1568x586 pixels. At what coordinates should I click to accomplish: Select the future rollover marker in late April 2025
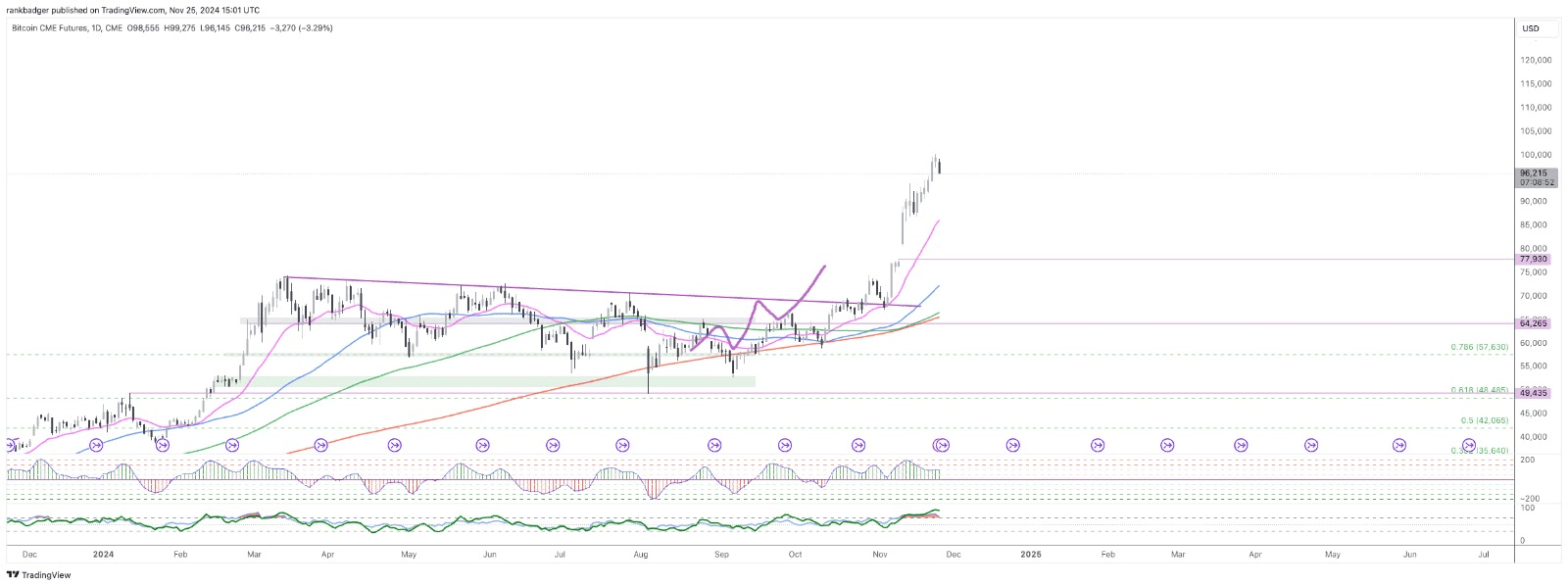(x=1311, y=445)
